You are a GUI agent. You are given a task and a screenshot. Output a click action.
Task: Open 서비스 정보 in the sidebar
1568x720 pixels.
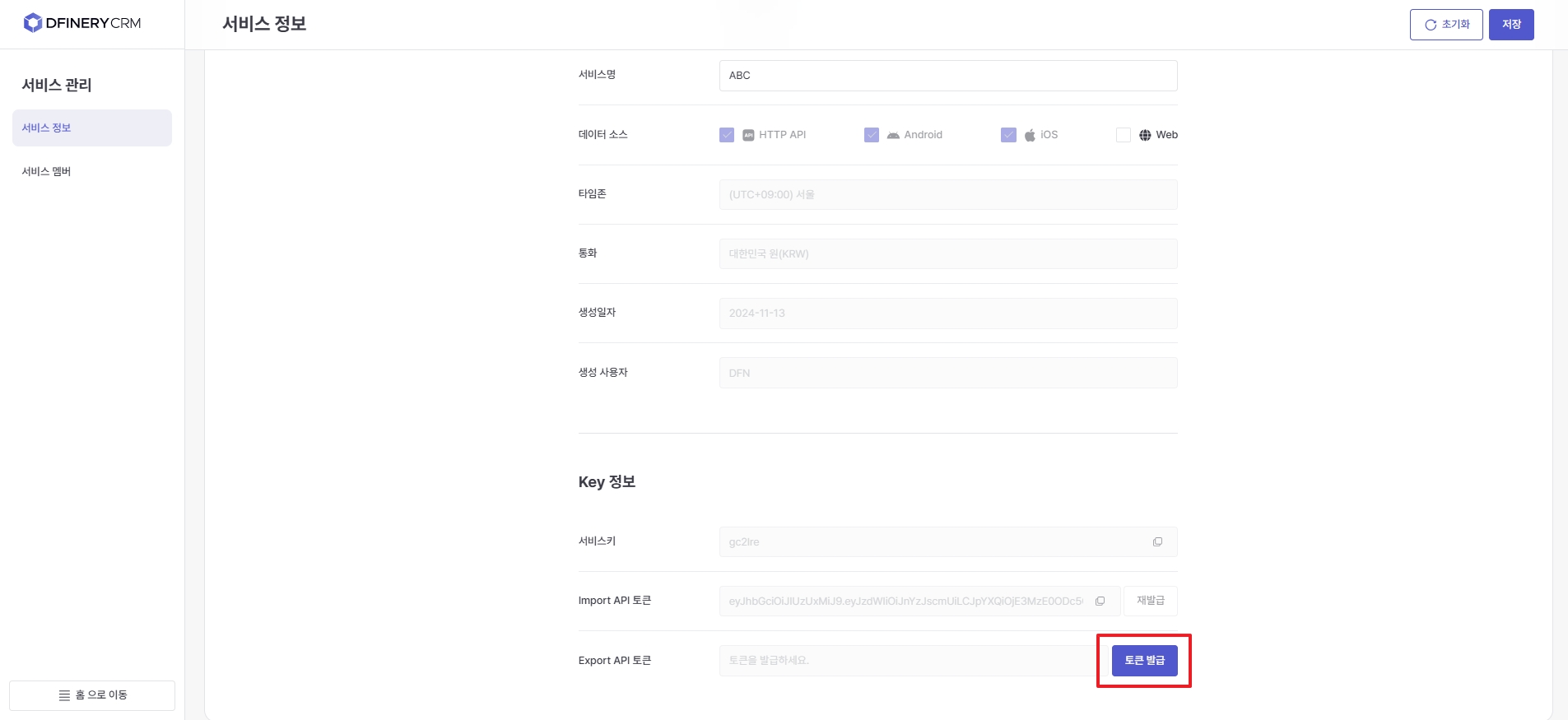click(x=91, y=128)
